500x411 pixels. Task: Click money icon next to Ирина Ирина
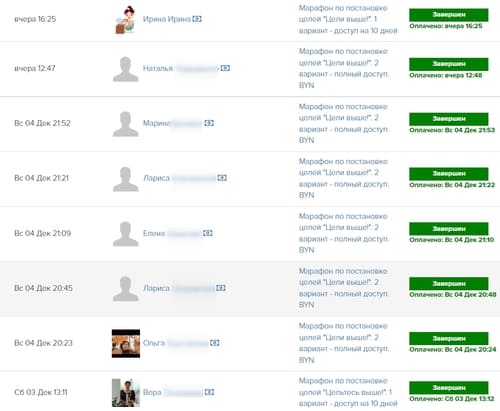pos(197,19)
